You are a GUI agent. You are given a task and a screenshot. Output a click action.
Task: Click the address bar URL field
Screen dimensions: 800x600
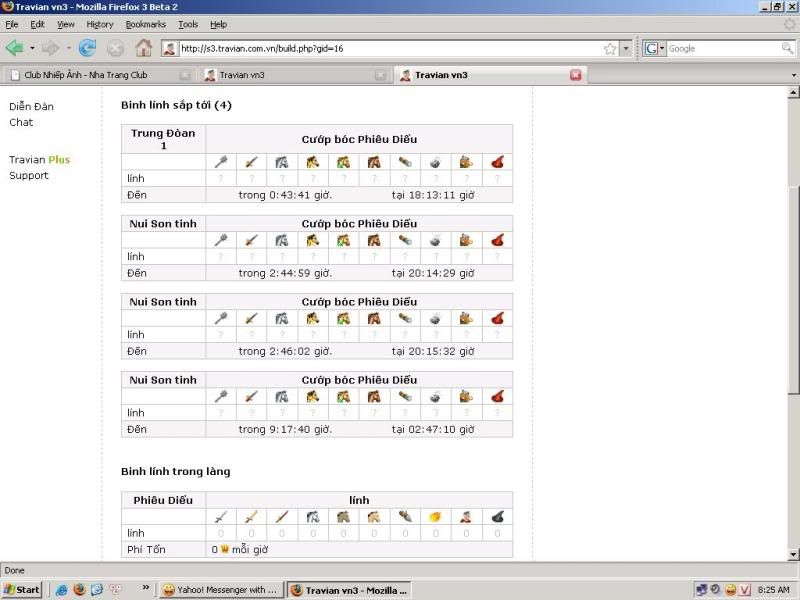pos(390,48)
